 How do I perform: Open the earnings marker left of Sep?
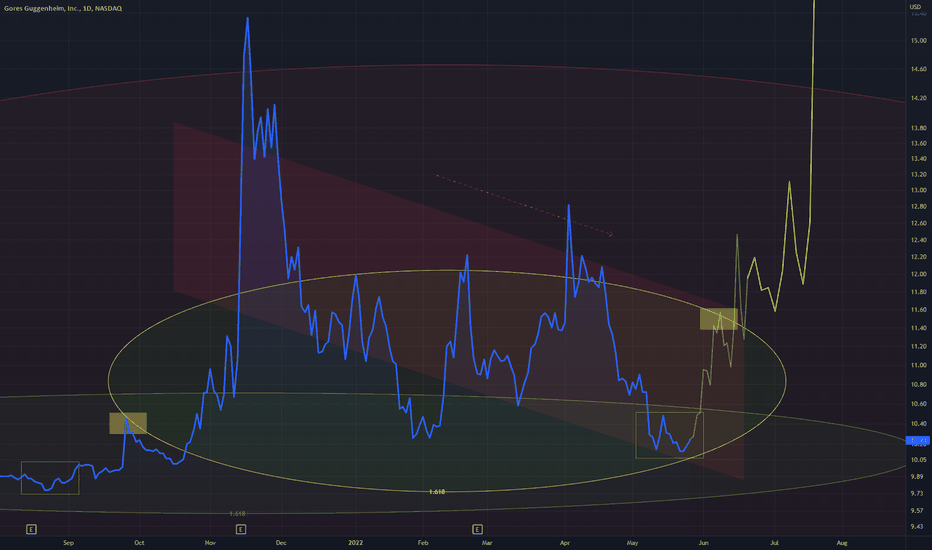coord(32,529)
